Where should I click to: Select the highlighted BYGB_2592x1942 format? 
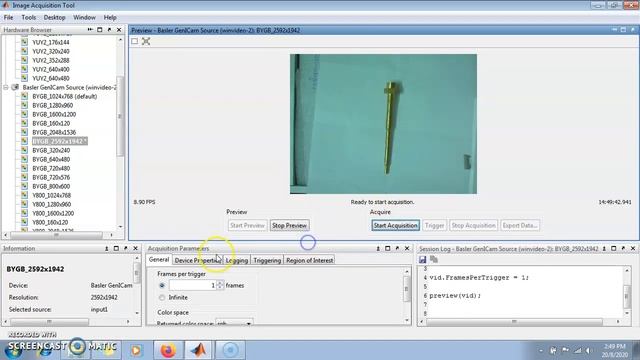[x=60, y=141]
